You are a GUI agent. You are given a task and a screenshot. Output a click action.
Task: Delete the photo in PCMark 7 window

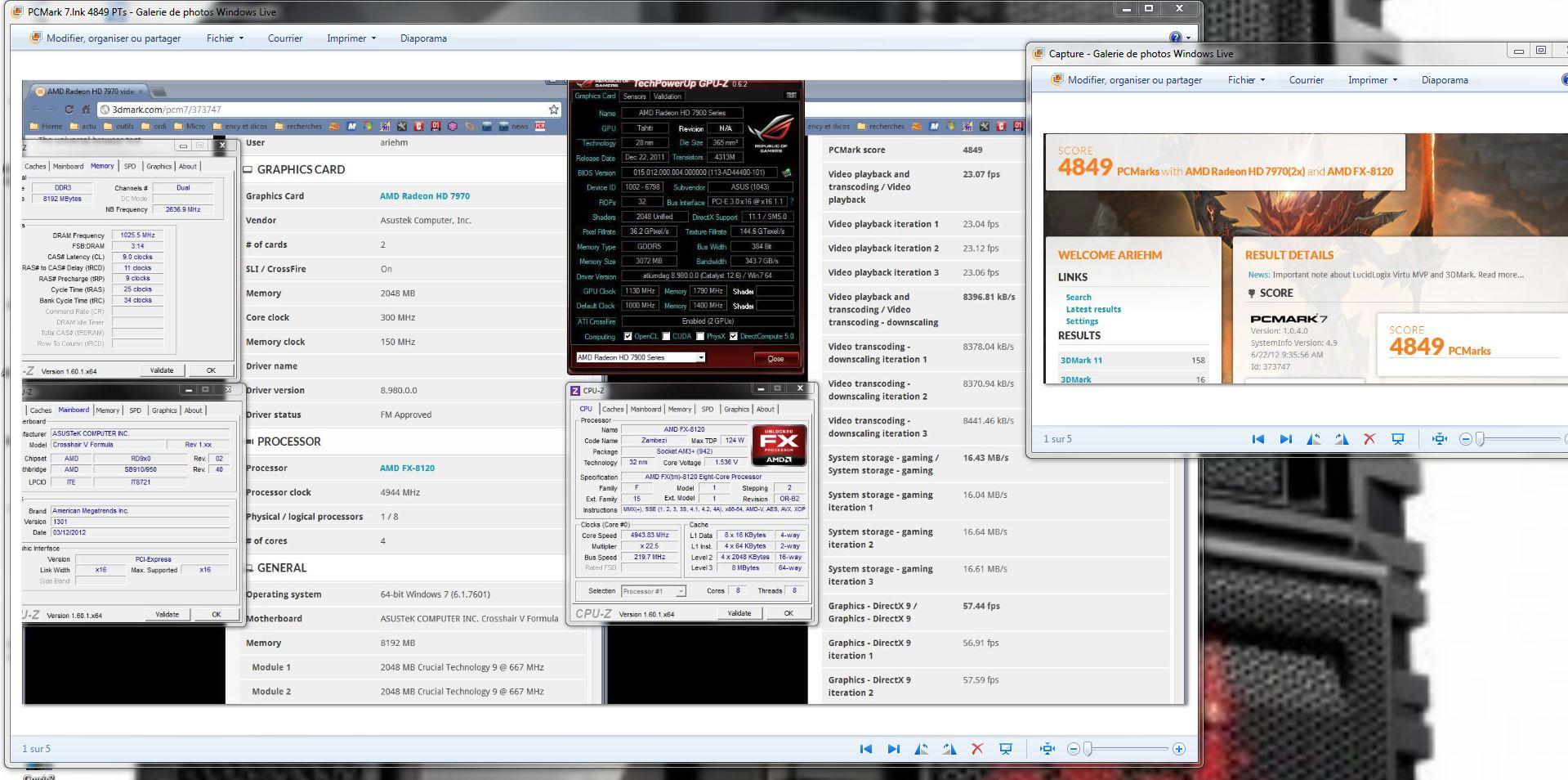tap(977, 749)
